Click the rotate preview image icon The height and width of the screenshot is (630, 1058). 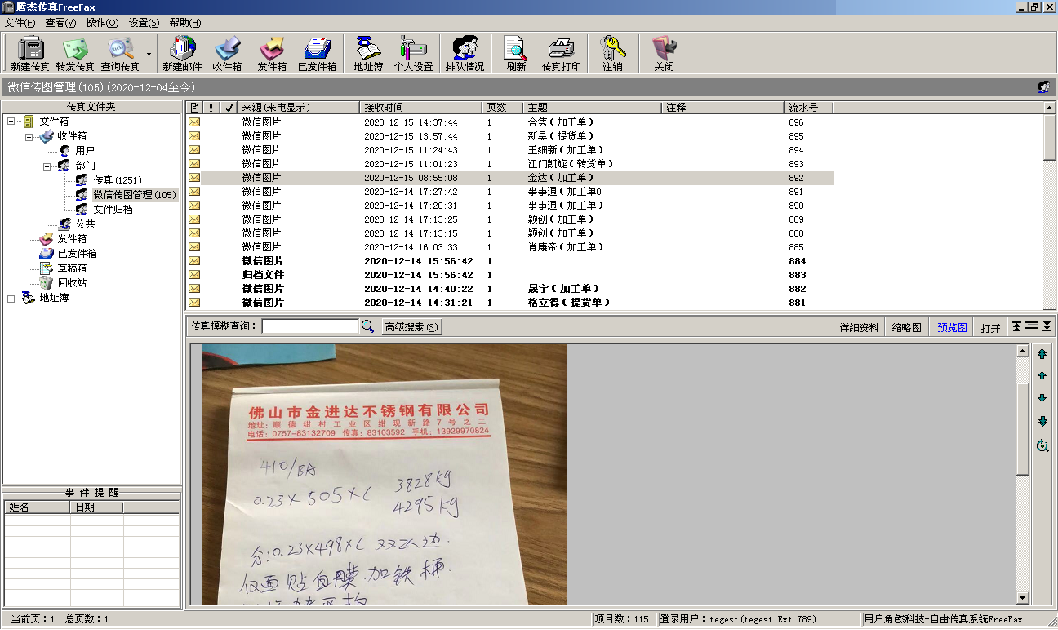pos(1042,446)
